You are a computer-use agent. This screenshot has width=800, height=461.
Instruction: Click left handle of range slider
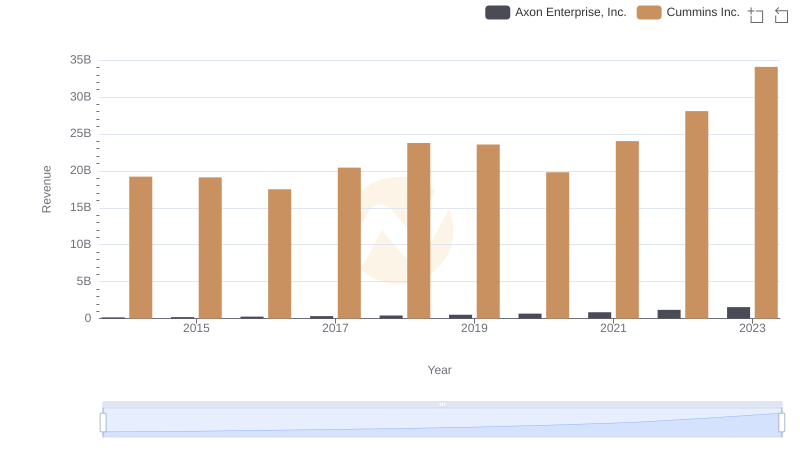(x=103, y=423)
